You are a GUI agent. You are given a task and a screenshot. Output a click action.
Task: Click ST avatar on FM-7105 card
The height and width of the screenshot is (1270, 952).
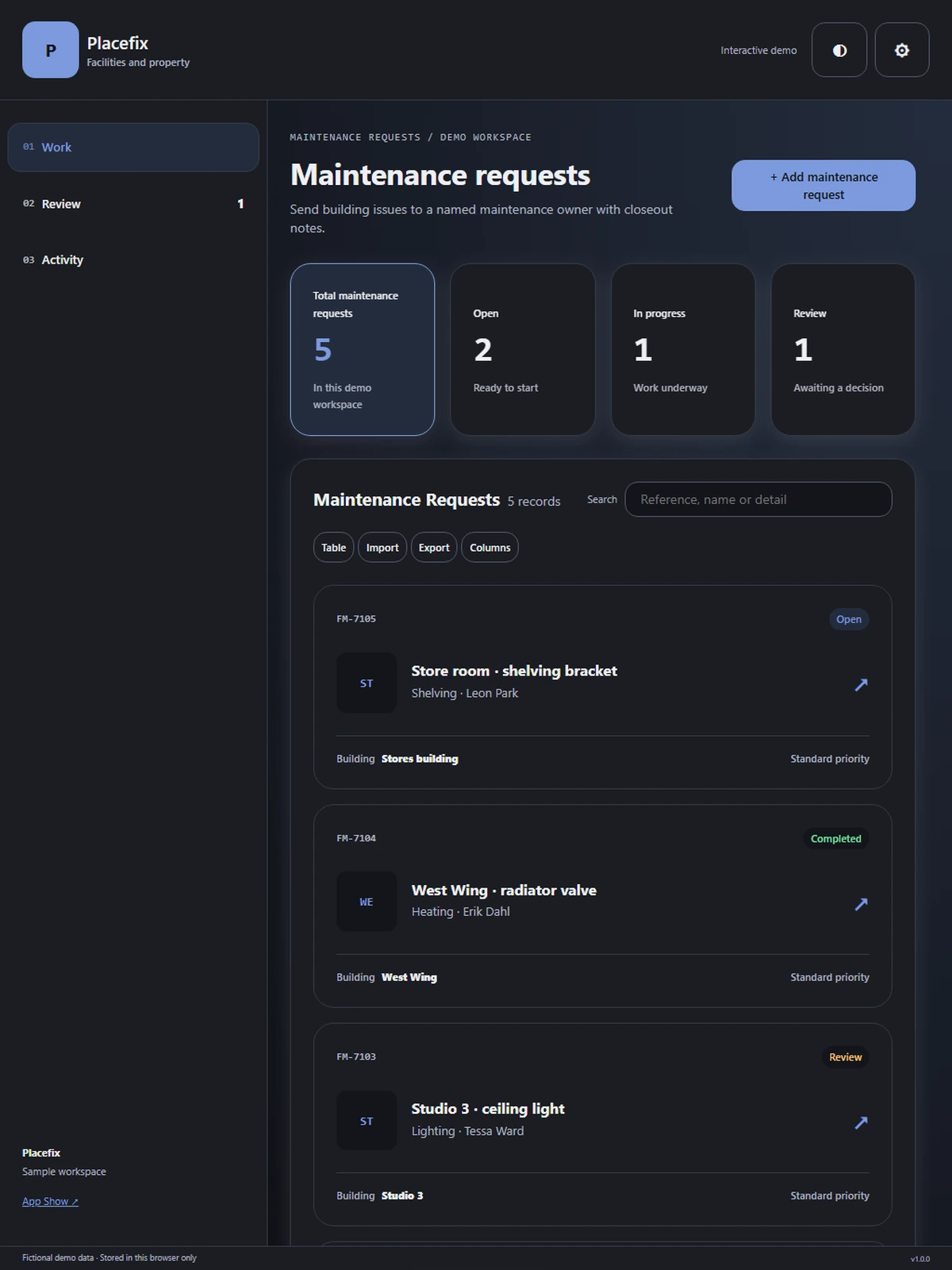coord(367,683)
